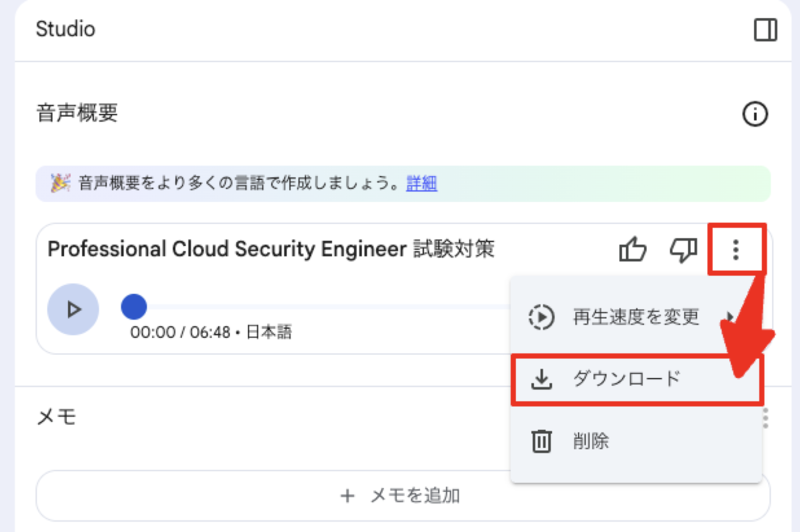Click the blue playback position knob
This screenshot has width=800, height=532.
pos(134,307)
